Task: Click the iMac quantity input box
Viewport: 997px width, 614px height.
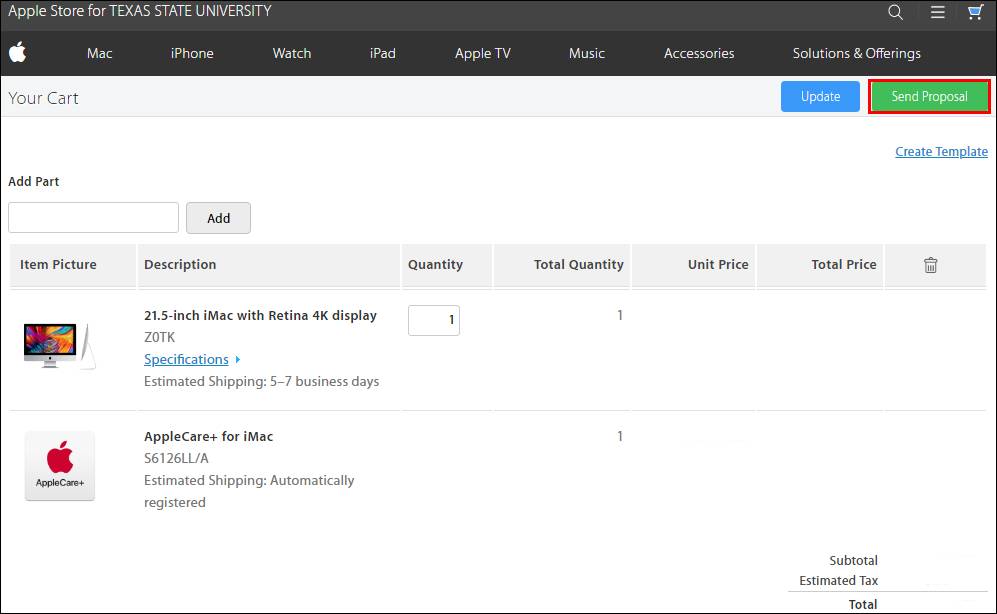Action: (434, 320)
